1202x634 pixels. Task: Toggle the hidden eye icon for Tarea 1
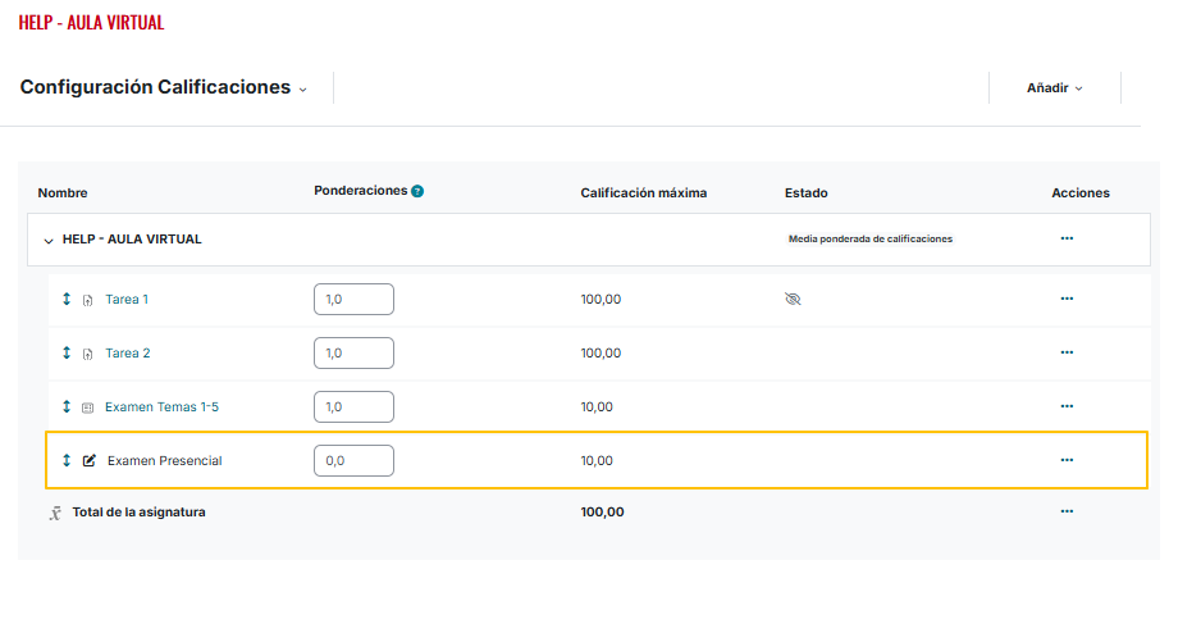[793, 299]
